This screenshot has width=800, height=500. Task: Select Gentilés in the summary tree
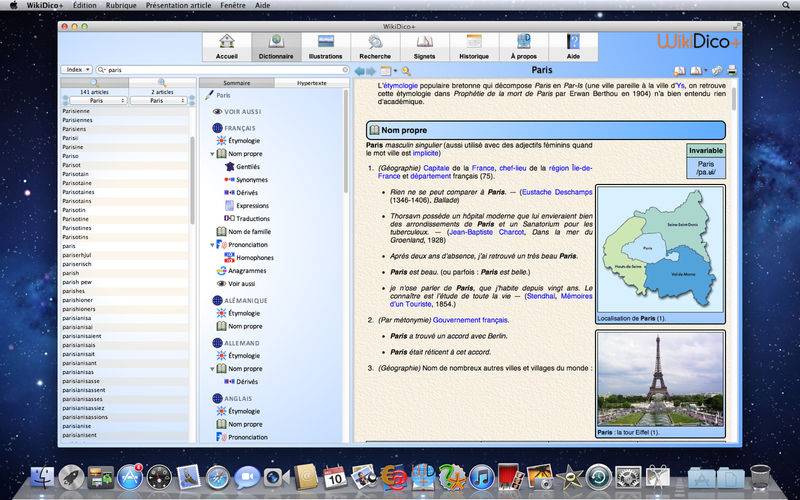click(x=248, y=167)
